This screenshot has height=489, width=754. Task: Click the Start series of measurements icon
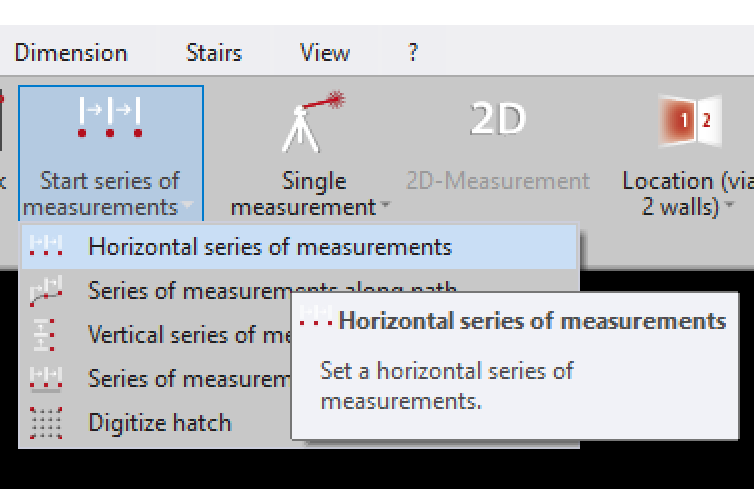click(110, 118)
